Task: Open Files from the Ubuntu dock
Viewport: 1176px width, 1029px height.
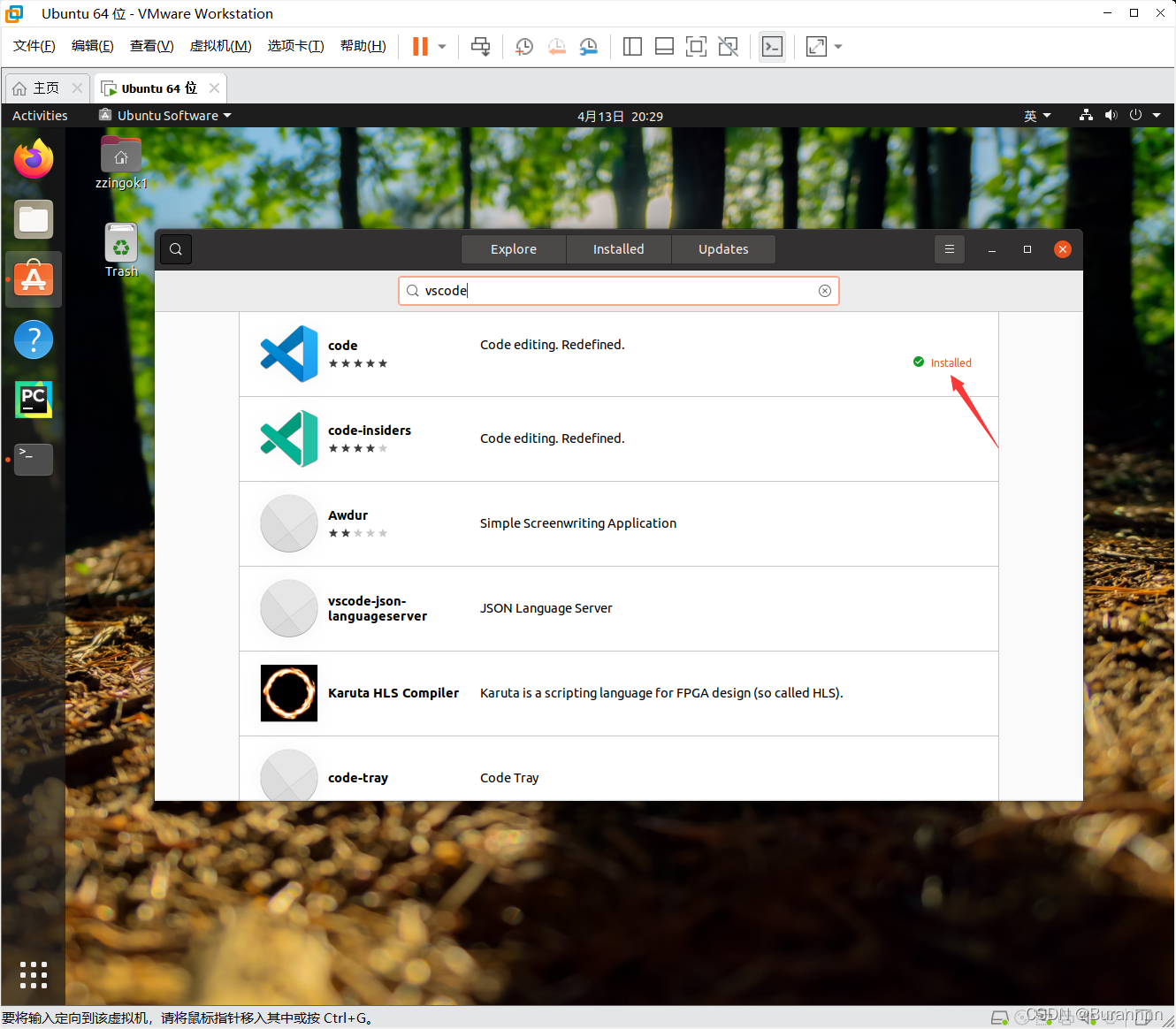Action: [x=34, y=219]
